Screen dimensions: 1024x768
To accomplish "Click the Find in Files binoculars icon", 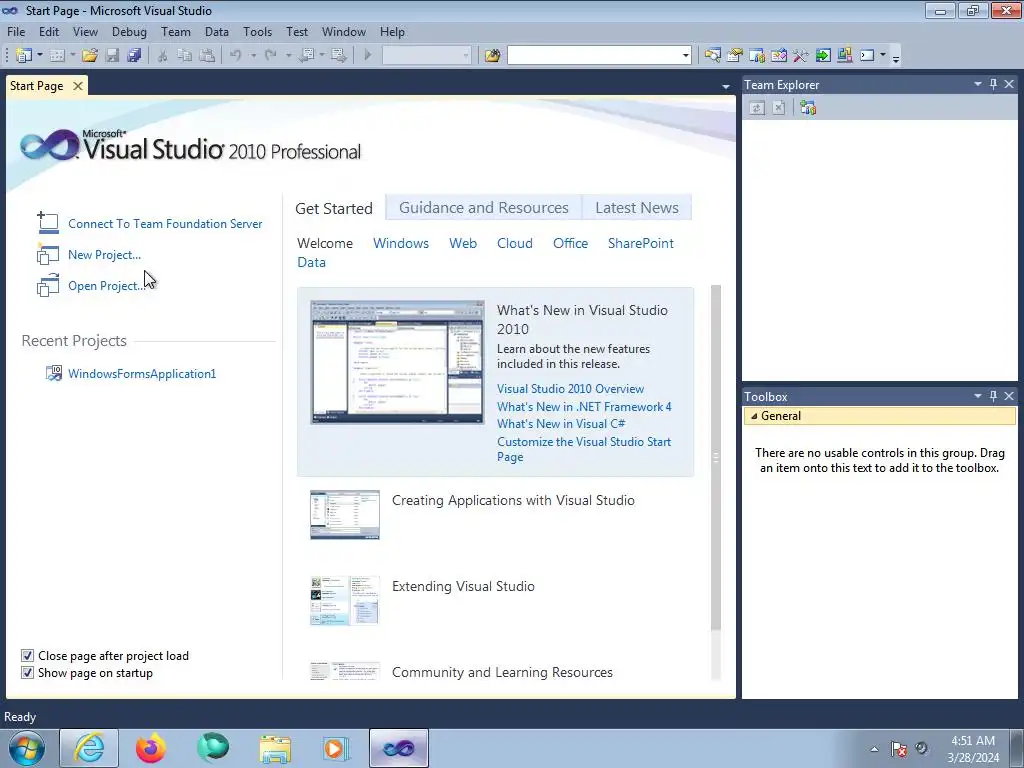I will pos(492,56).
